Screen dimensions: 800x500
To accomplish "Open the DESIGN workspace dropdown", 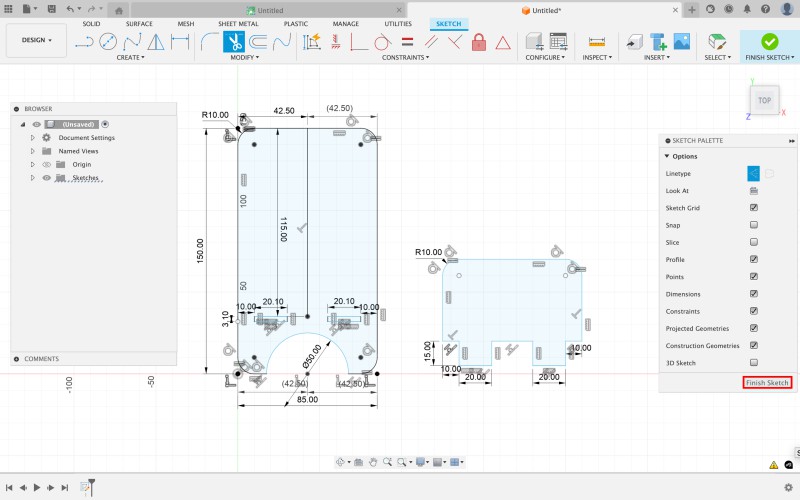I will click(36, 40).
